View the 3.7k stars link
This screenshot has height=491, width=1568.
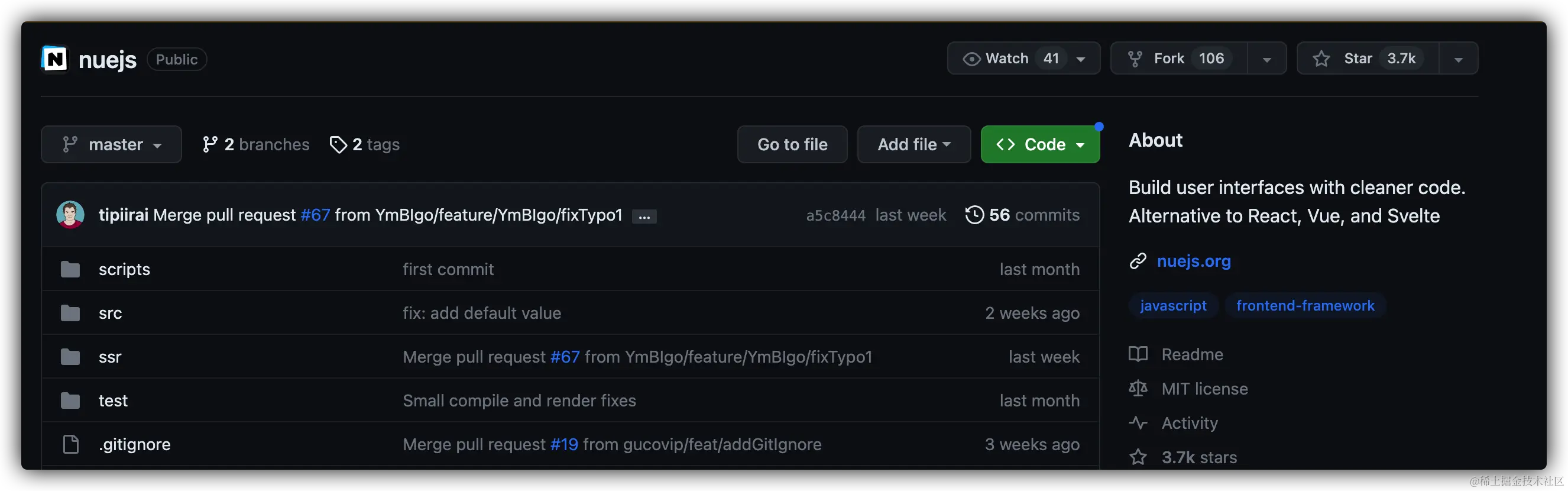1199,457
